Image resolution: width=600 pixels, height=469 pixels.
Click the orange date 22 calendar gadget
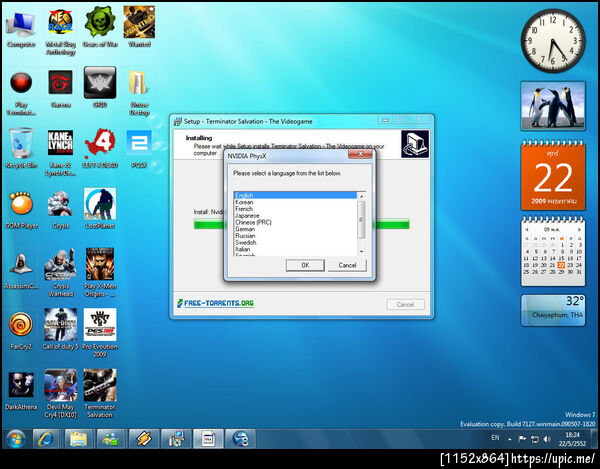point(553,176)
